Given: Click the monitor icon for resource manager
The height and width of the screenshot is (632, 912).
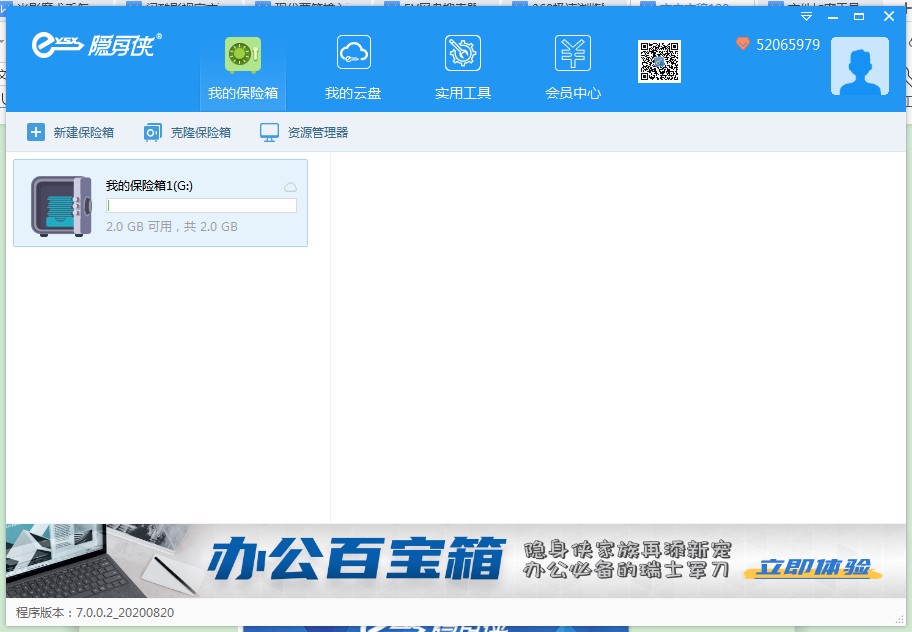Looking at the screenshot, I should [269, 133].
